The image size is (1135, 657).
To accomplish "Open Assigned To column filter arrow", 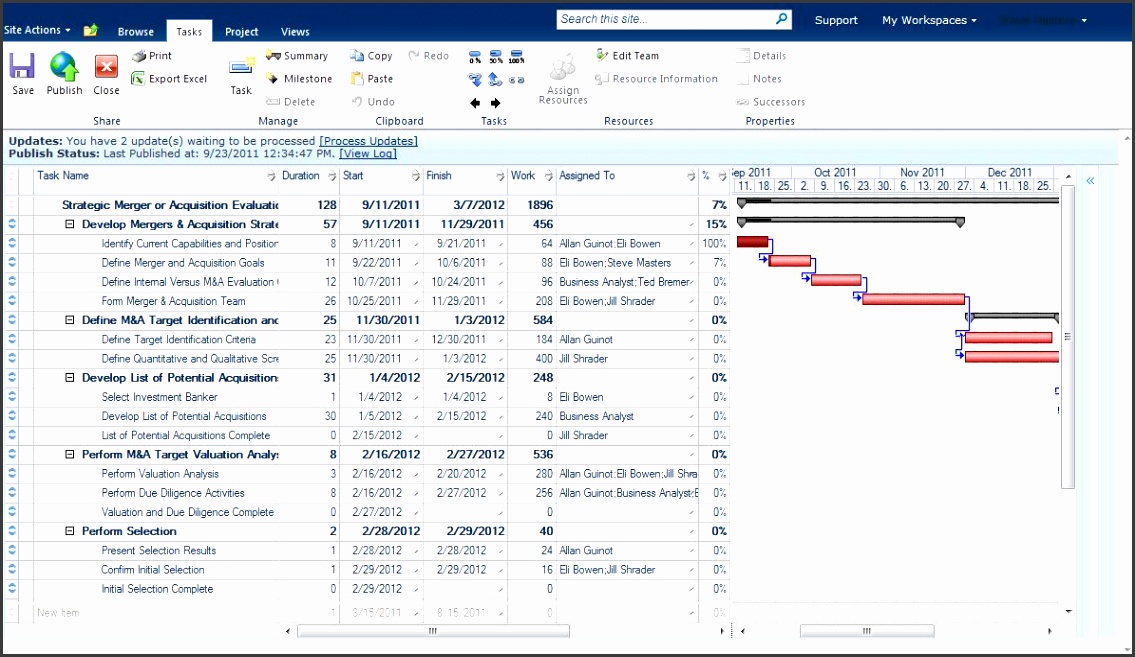I will coord(691,176).
